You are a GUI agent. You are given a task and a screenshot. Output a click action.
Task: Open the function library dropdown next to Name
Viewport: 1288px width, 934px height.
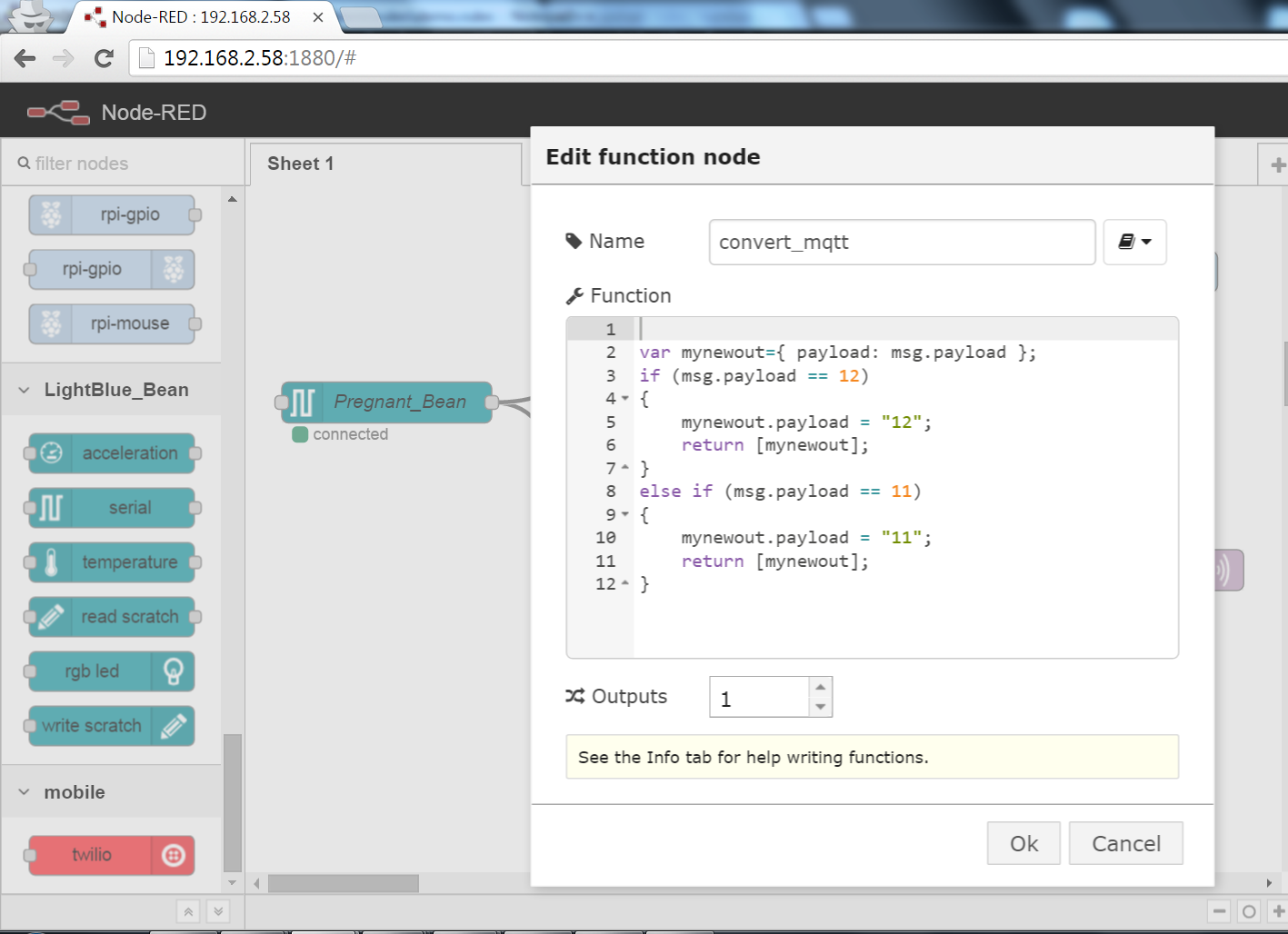[x=1134, y=242]
